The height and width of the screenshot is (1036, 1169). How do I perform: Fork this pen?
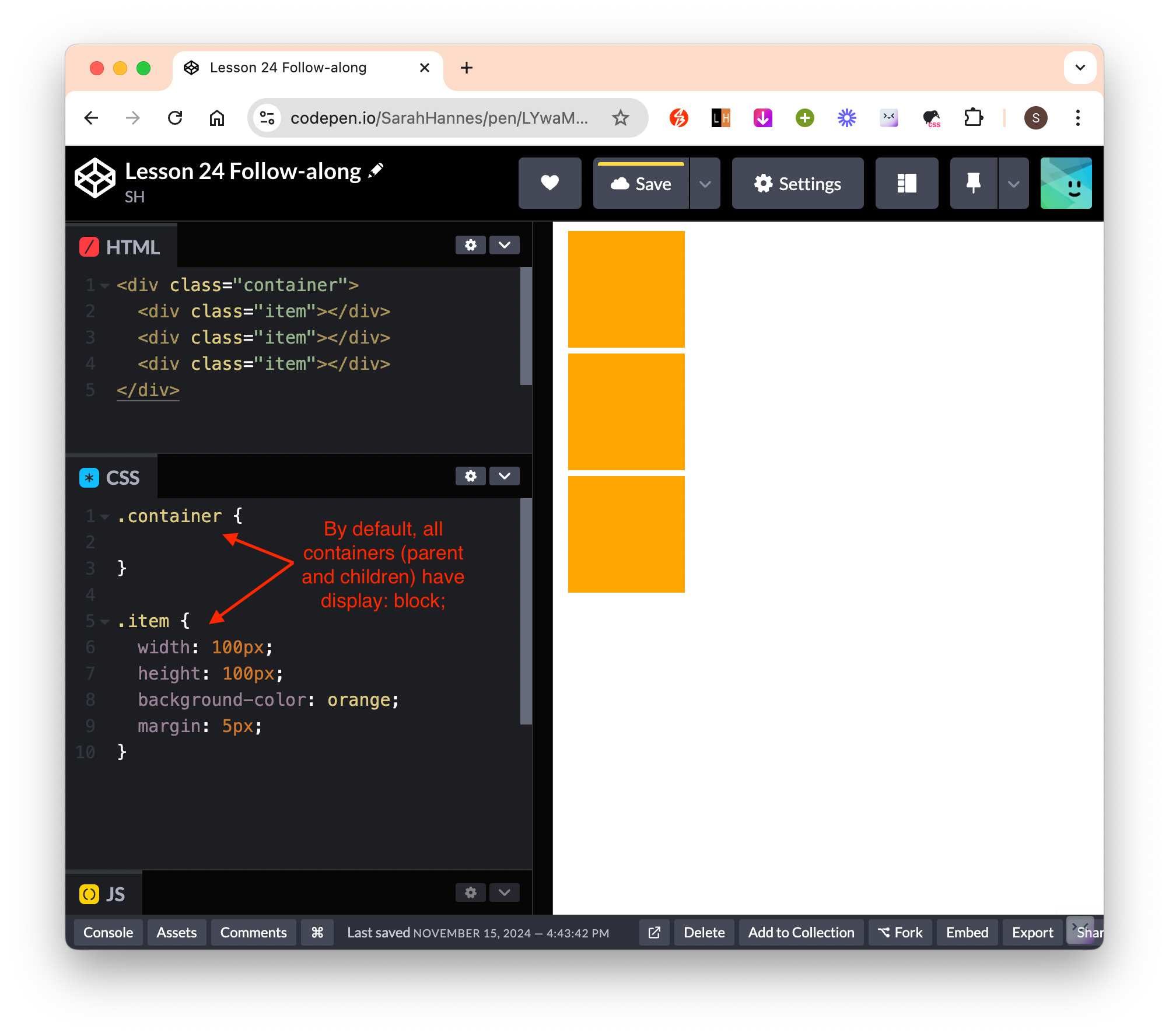pyautogui.click(x=900, y=932)
